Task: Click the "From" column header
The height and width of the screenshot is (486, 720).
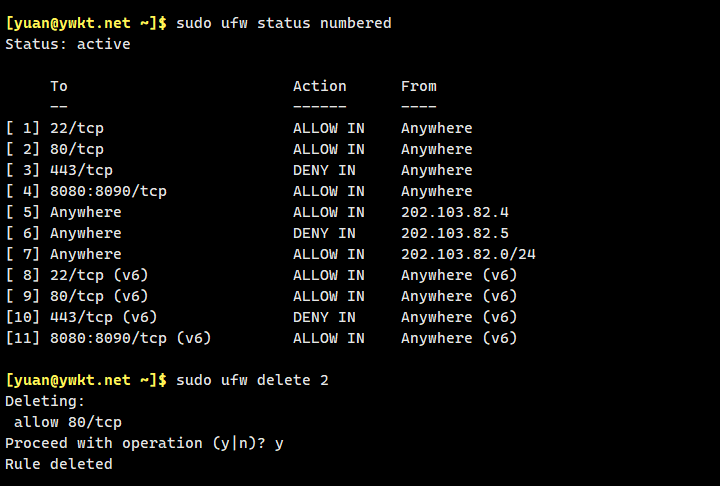Action: click(x=418, y=86)
